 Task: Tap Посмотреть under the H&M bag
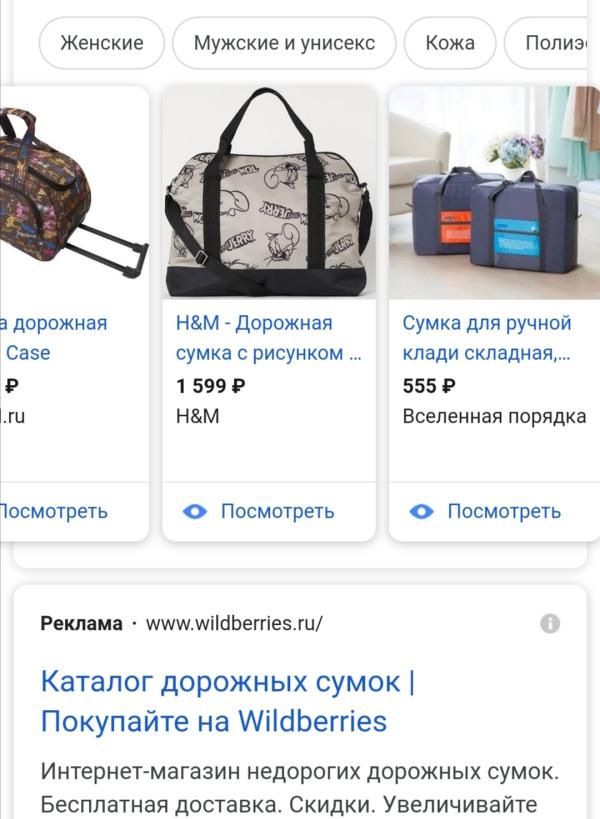click(277, 511)
